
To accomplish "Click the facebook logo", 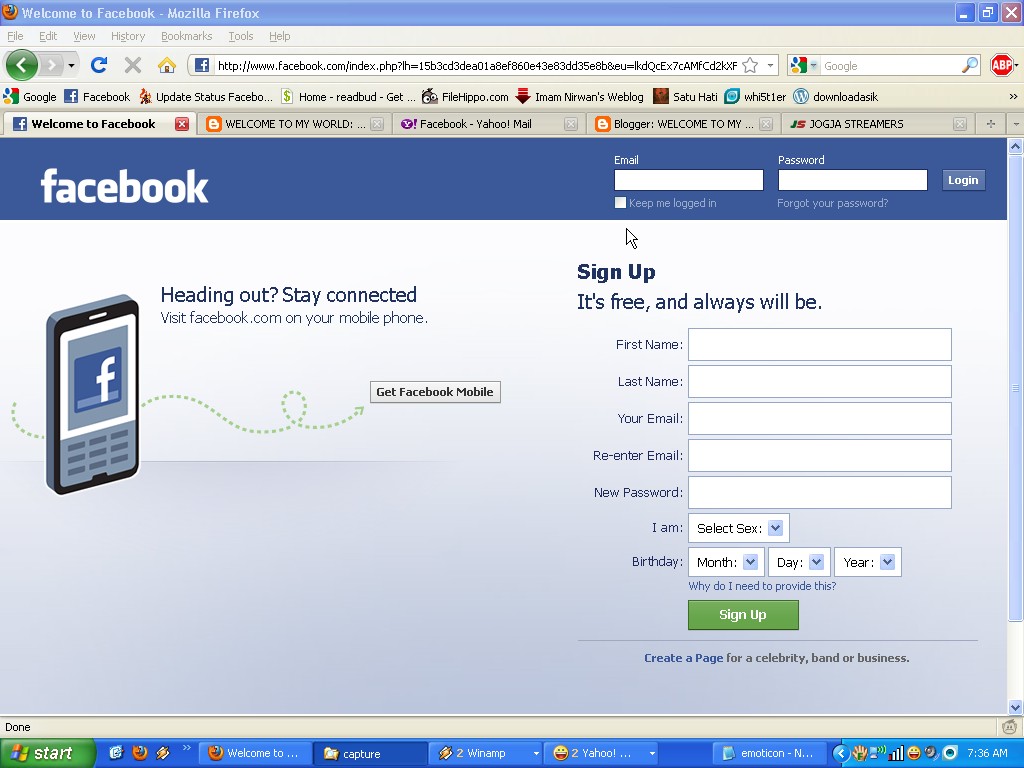I will [x=124, y=187].
